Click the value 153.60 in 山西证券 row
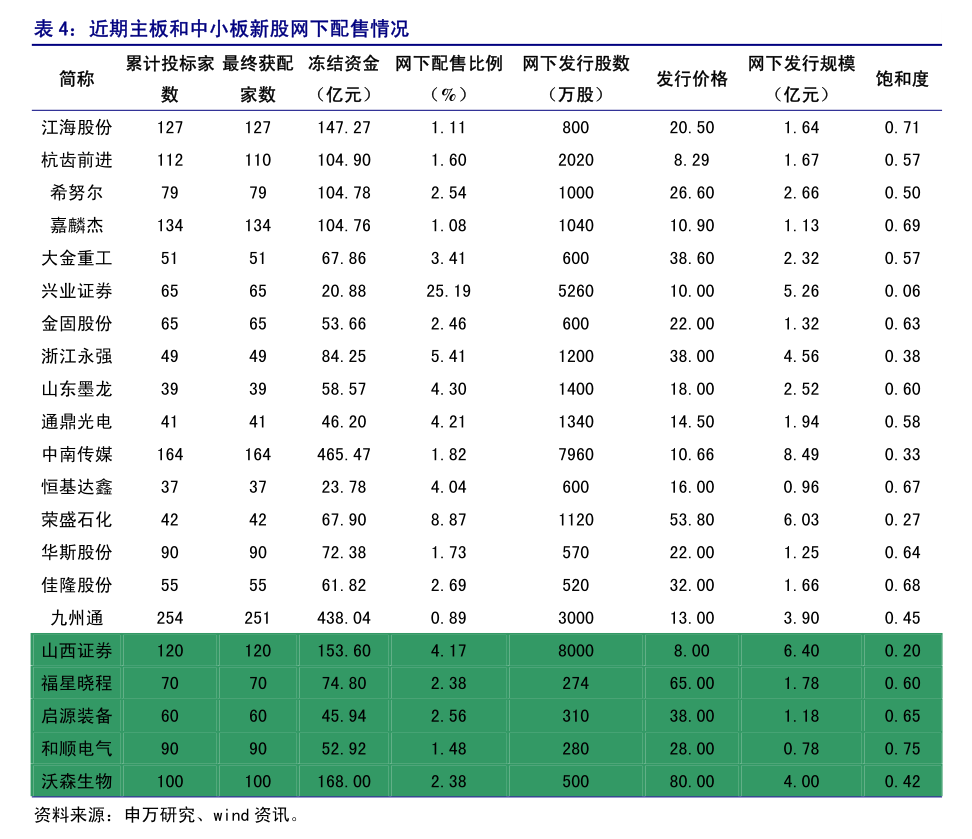This screenshot has height=839, width=972. point(343,651)
